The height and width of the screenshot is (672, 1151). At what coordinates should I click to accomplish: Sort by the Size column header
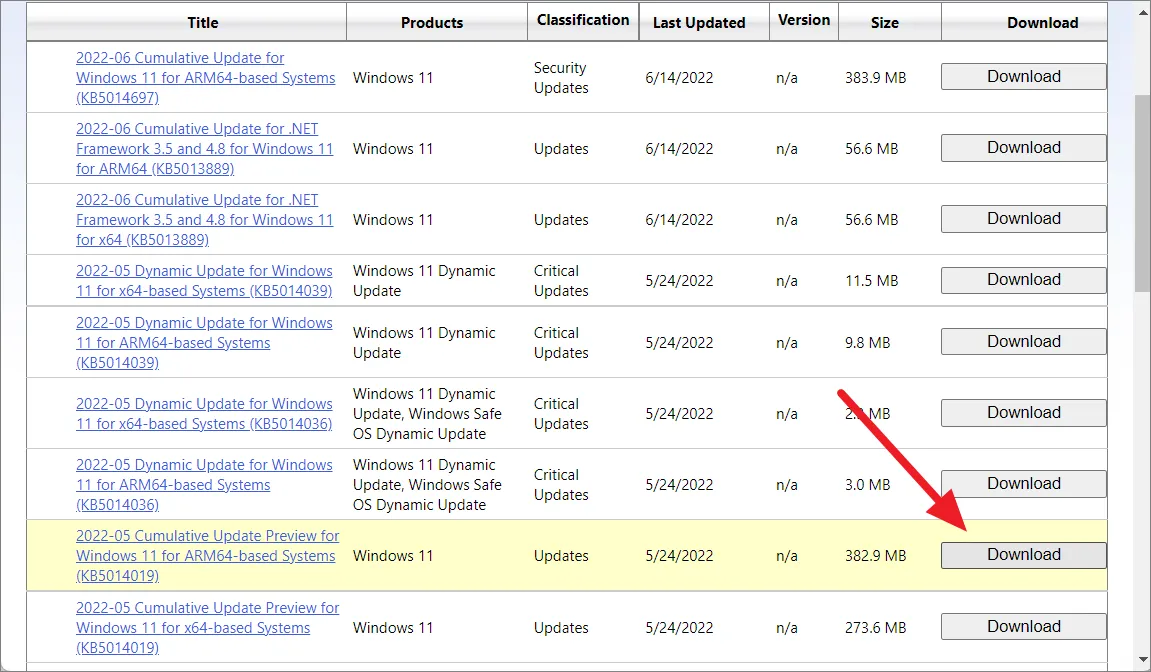point(884,22)
